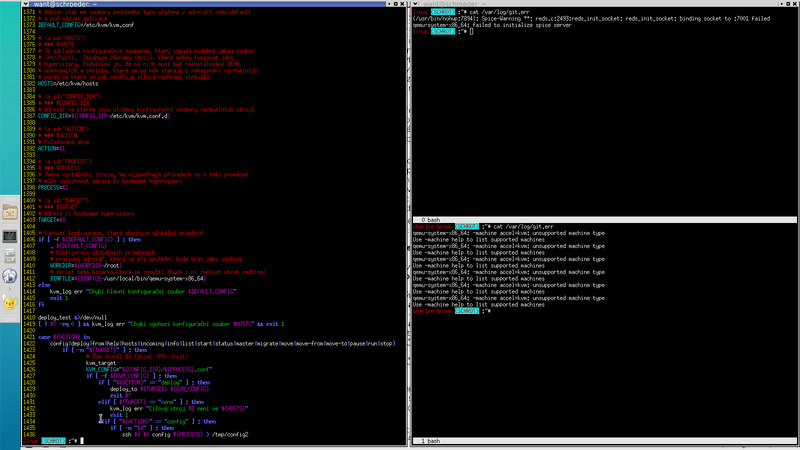This screenshot has width=800, height=450.
Task: Maximize the right terminal window
Action: [x=788, y=4]
